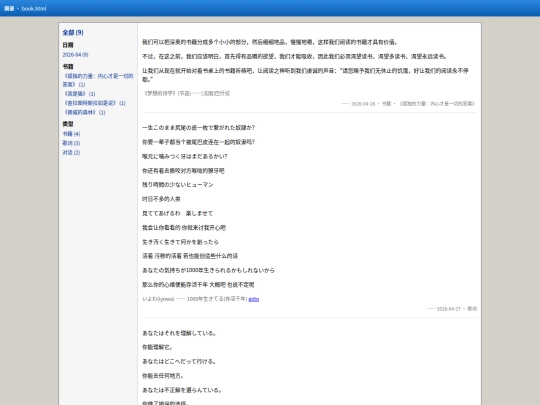
Task: Click source line 《梦想的诗学》(节选)
Action: point(186,93)
